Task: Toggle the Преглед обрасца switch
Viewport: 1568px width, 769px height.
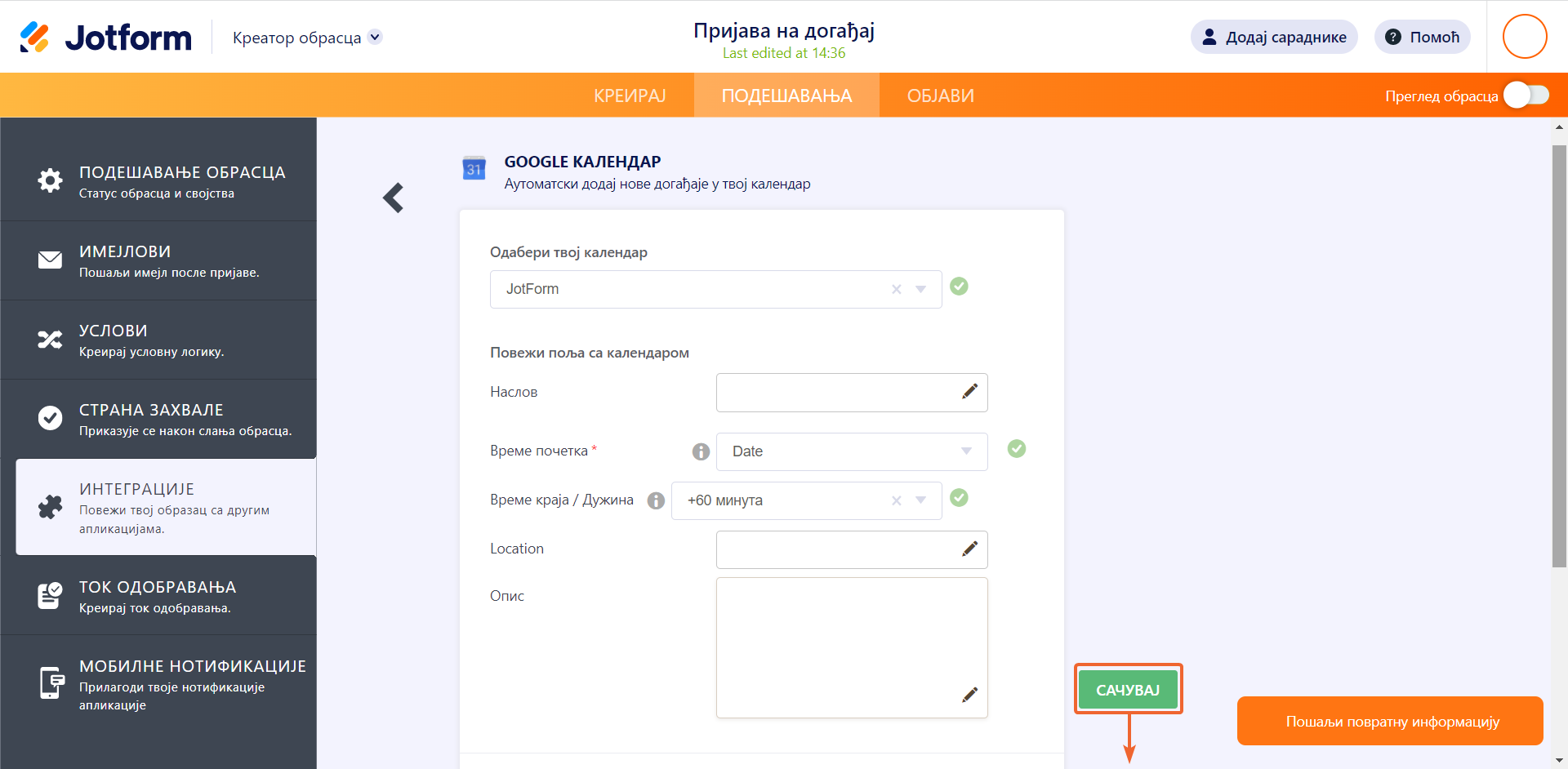Action: pyautogui.click(x=1526, y=96)
